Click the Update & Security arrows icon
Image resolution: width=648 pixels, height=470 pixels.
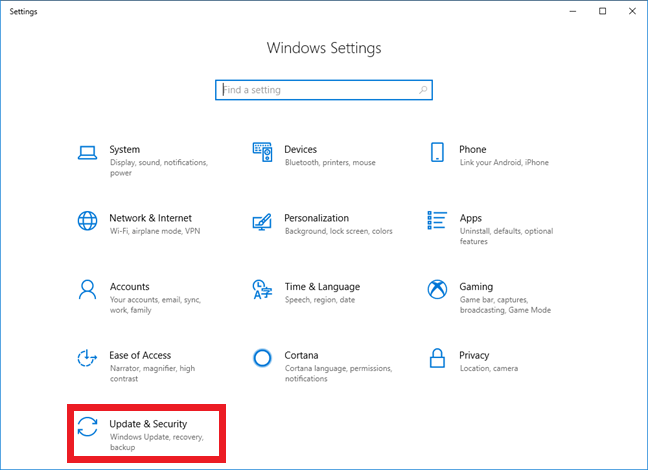(x=87, y=427)
